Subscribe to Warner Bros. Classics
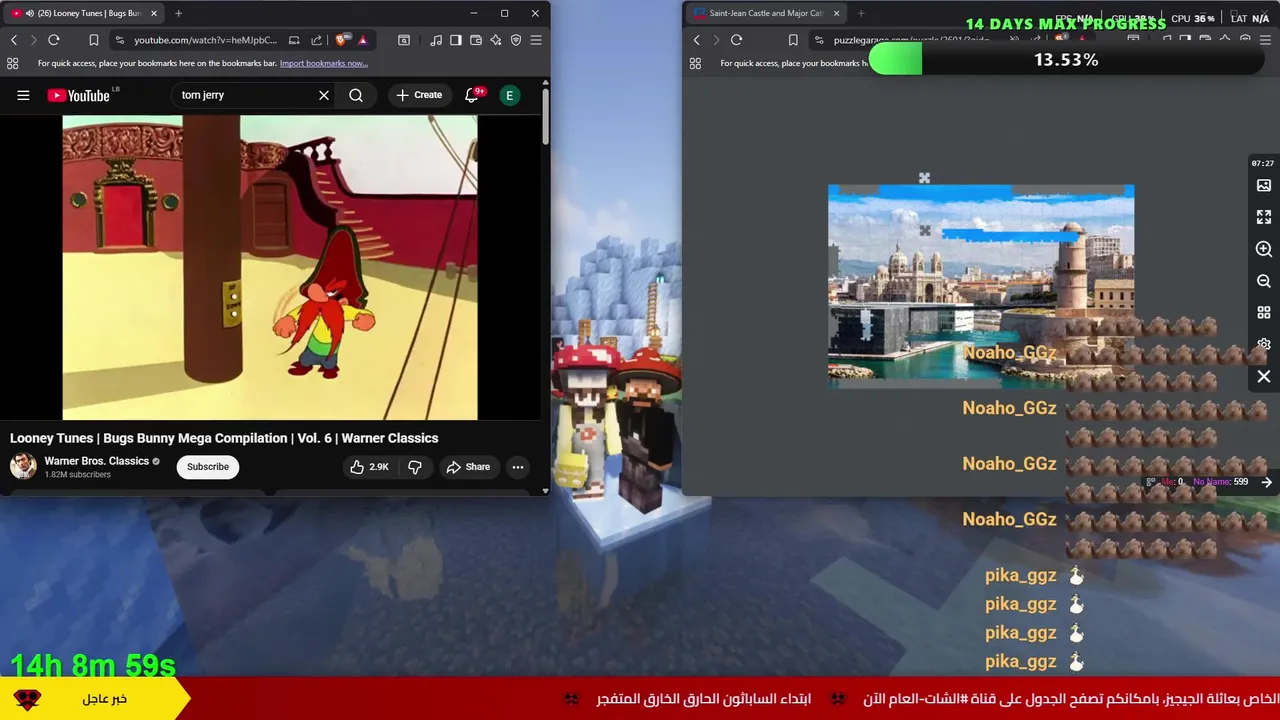Screen dimensions: 1280x720 click(208, 467)
